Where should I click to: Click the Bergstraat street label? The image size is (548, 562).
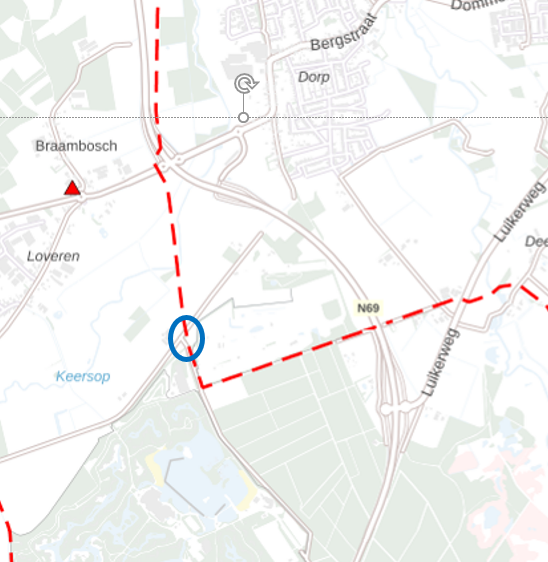[344, 33]
